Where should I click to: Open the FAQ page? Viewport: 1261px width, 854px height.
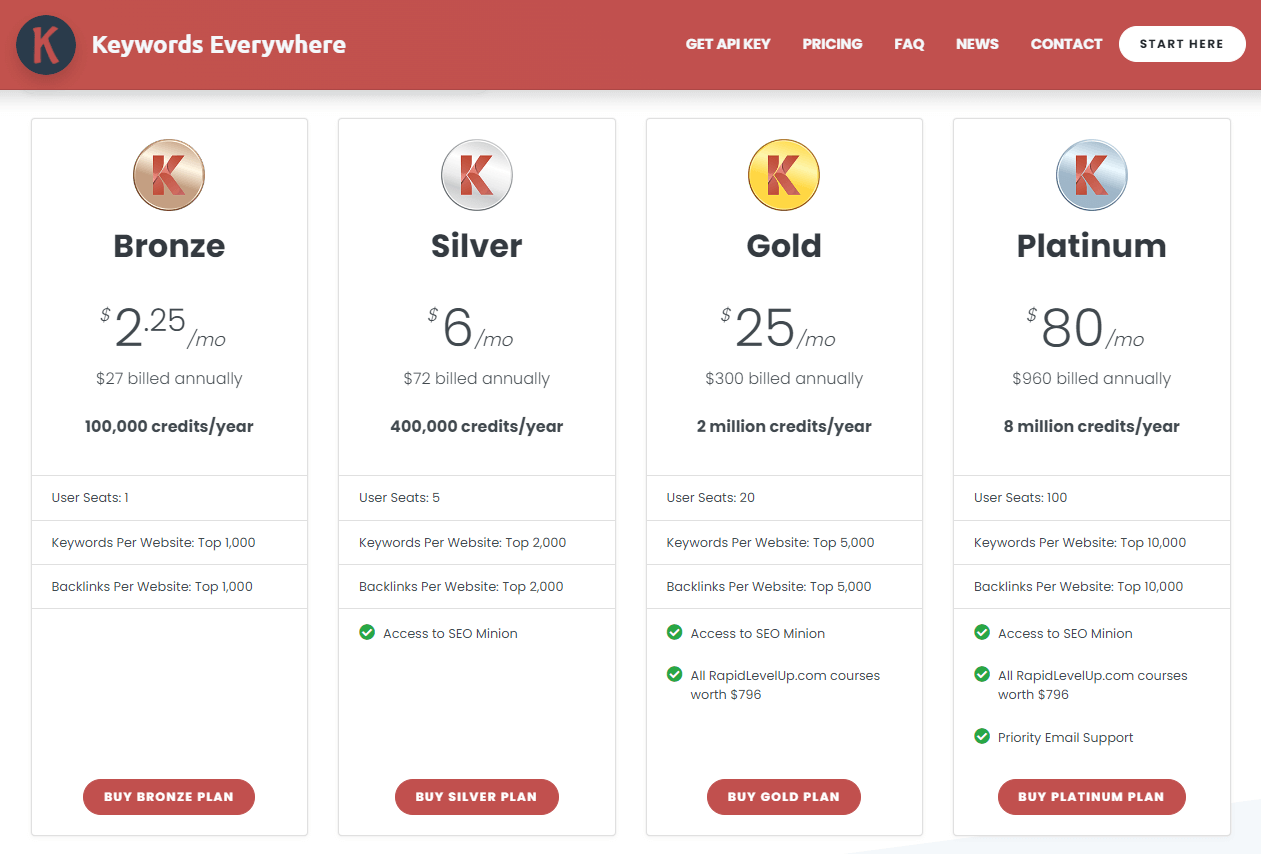[909, 44]
